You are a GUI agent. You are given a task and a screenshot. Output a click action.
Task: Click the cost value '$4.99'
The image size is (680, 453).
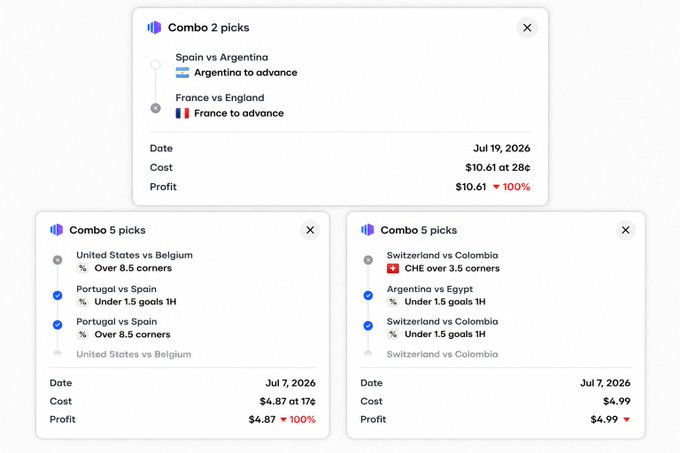click(x=617, y=401)
